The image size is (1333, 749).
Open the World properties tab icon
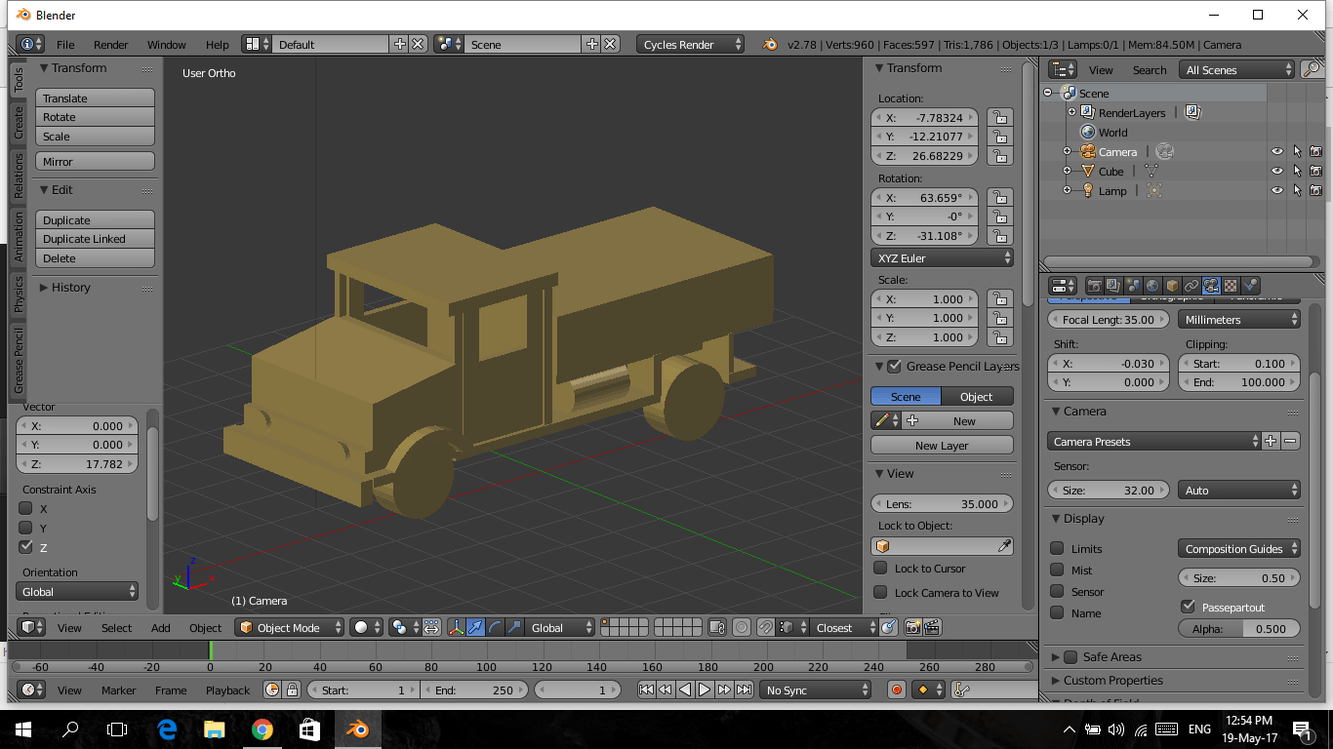coord(1152,286)
